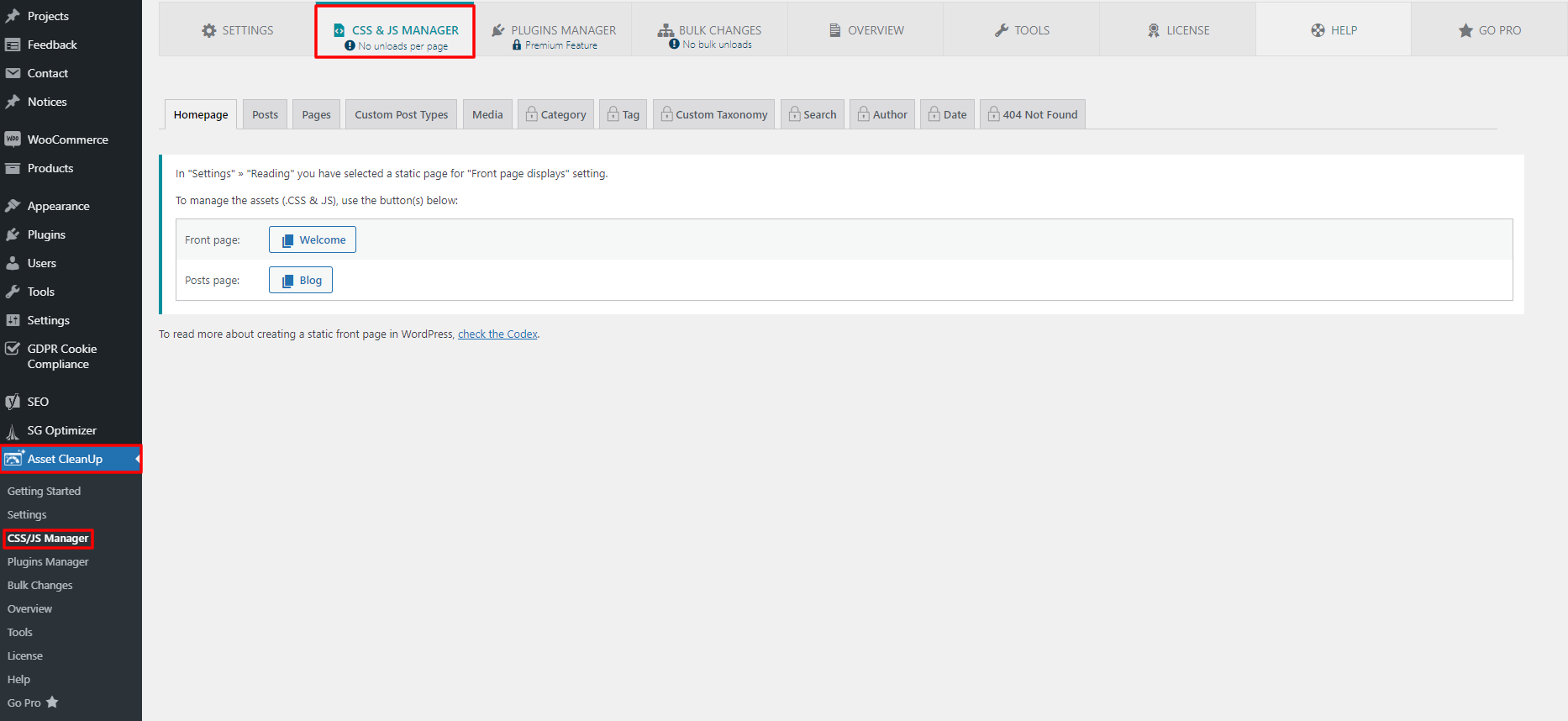Open Tools in the main sidebar
This screenshot has width=1568, height=721.
(40, 292)
